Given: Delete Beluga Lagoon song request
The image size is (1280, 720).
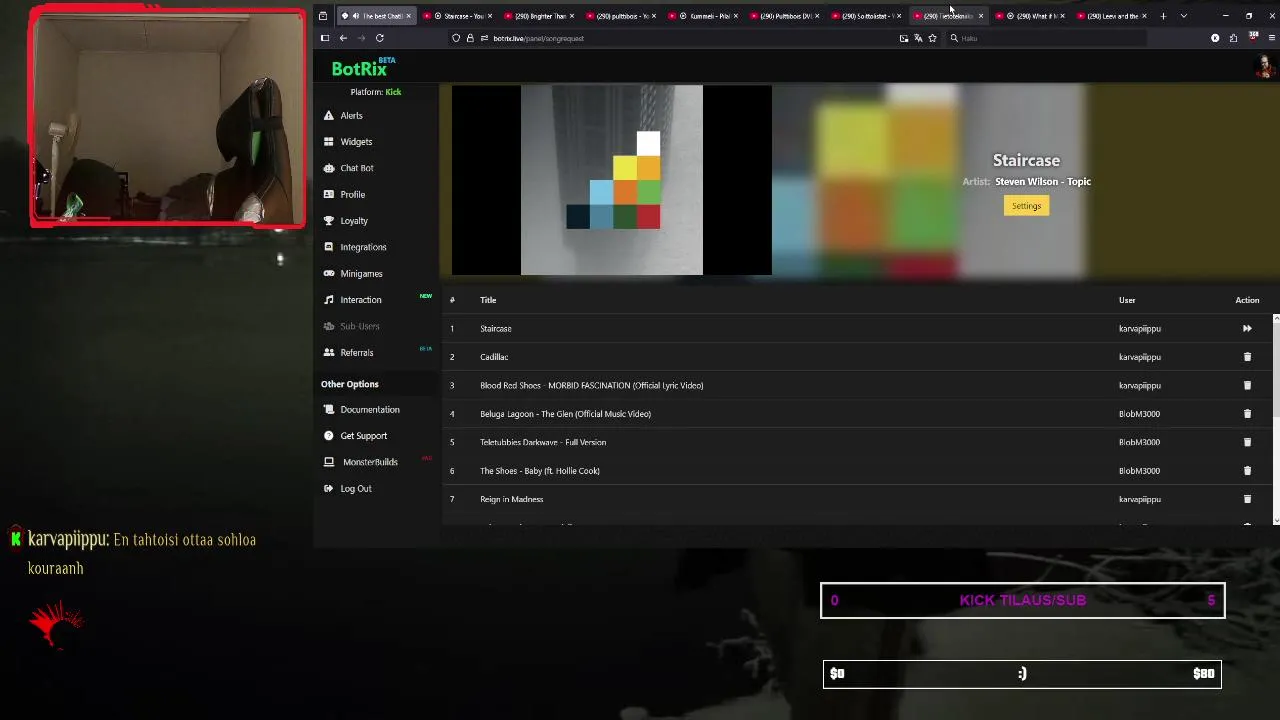Looking at the screenshot, I should [x=1247, y=414].
